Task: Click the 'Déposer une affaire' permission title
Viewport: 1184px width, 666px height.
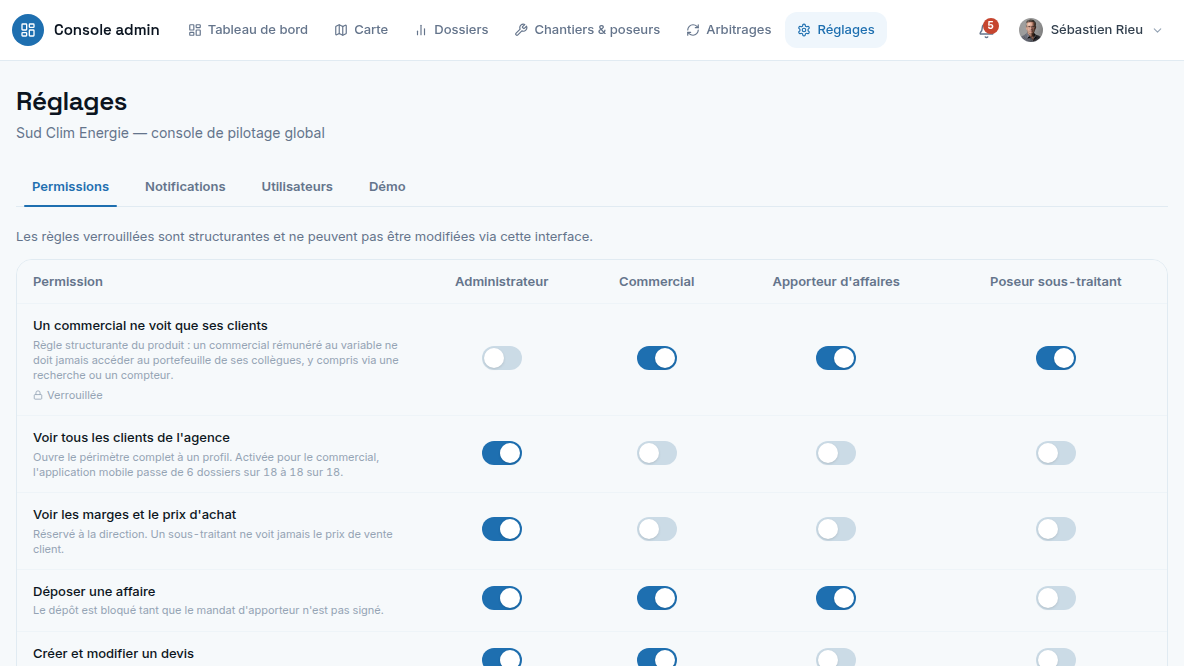Action: (94, 591)
